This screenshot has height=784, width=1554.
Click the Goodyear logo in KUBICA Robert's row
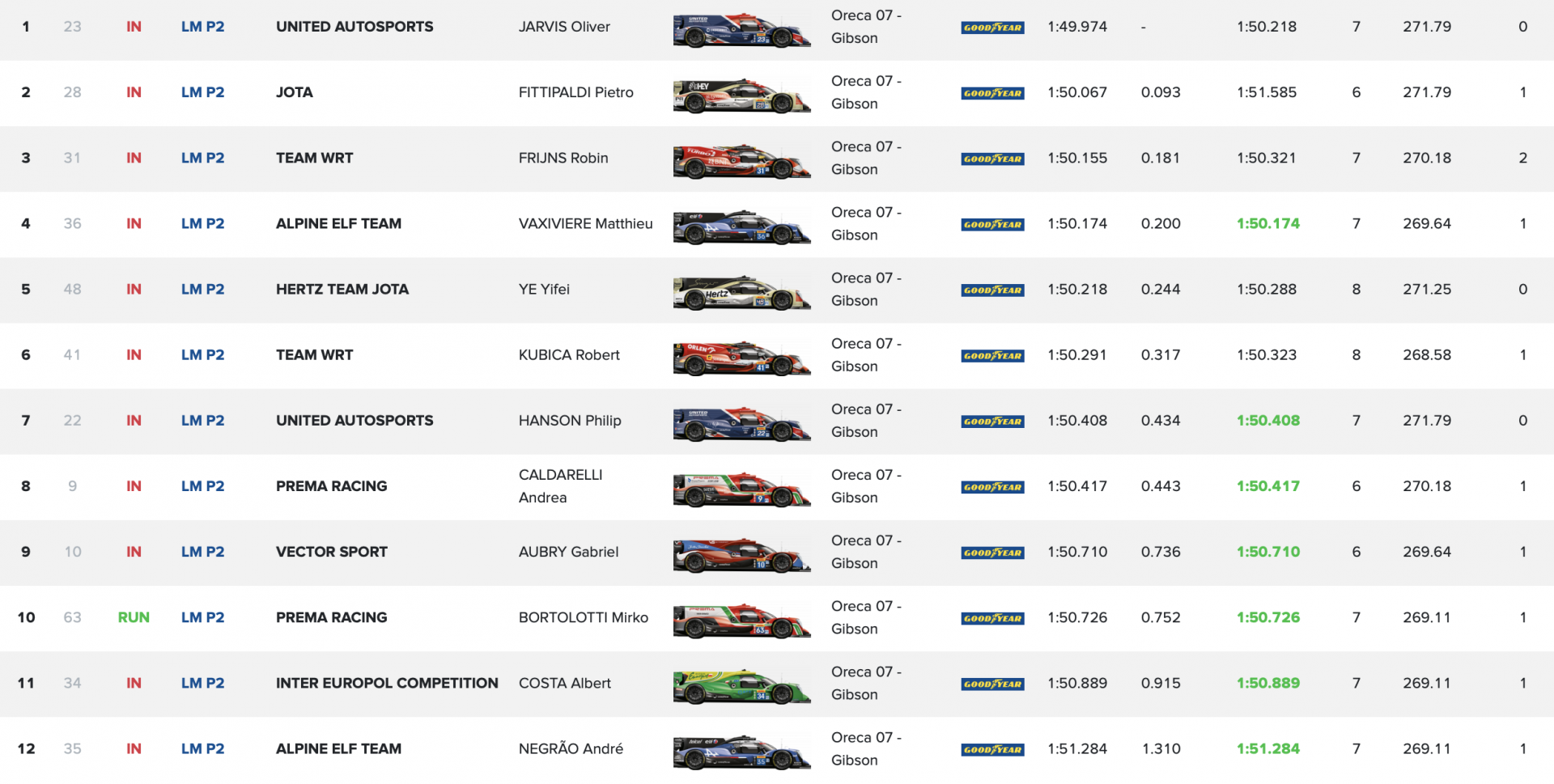point(992,356)
